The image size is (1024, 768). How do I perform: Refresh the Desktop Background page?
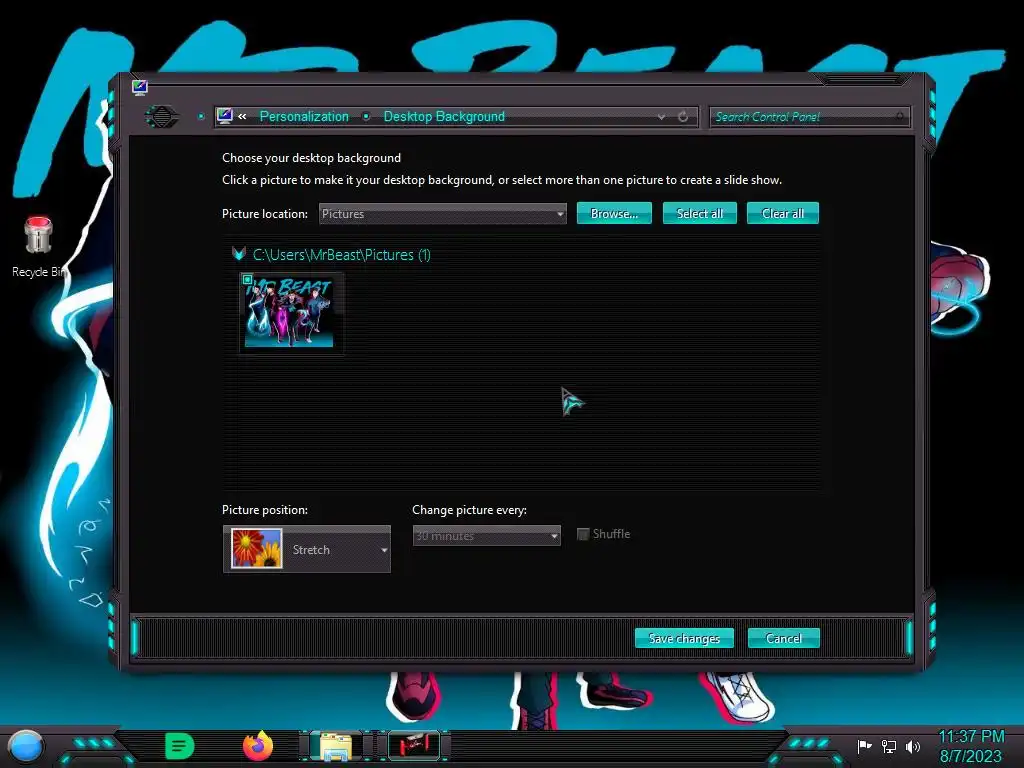683,116
